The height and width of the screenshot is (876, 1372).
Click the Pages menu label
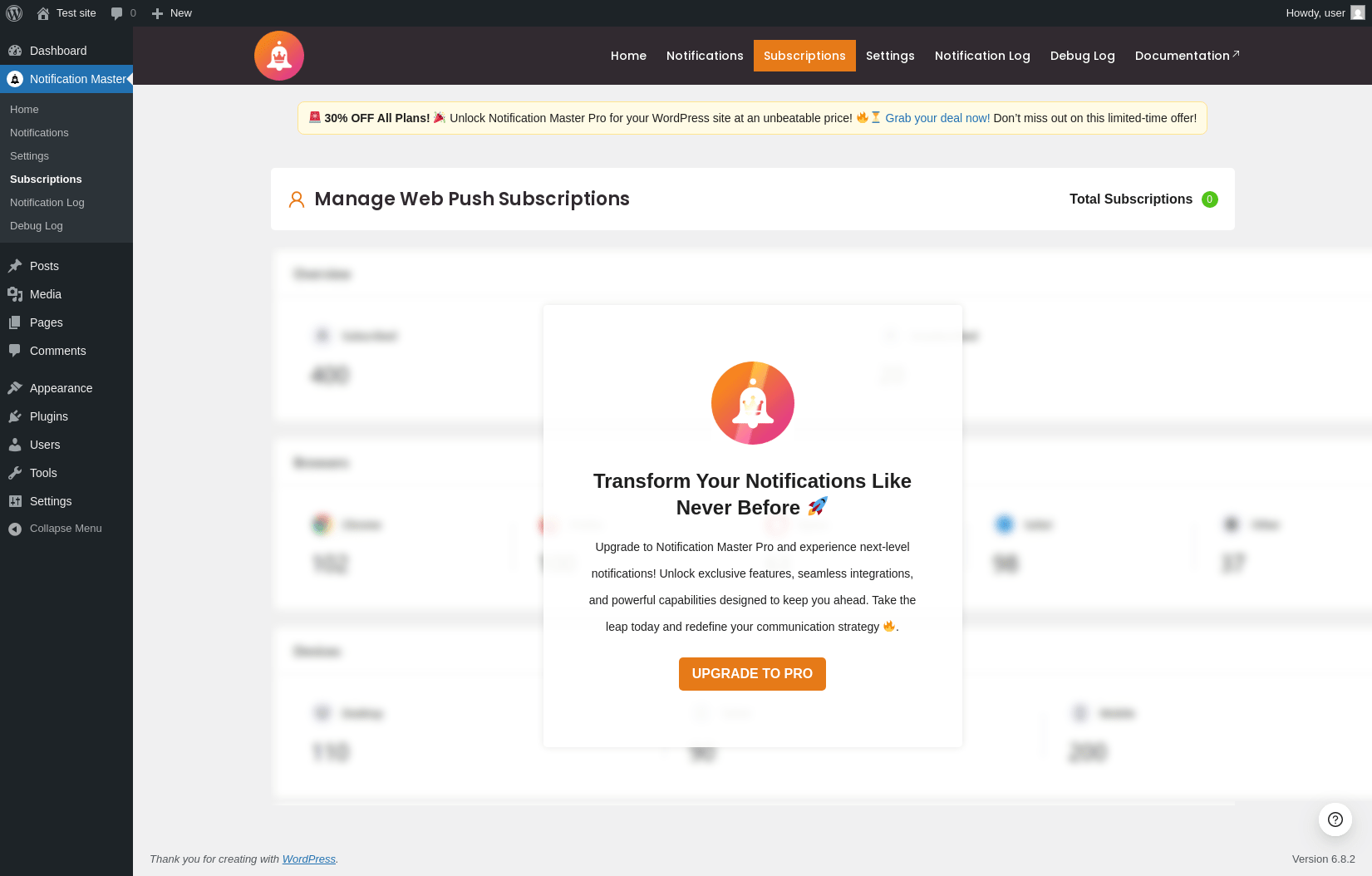(47, 322)
